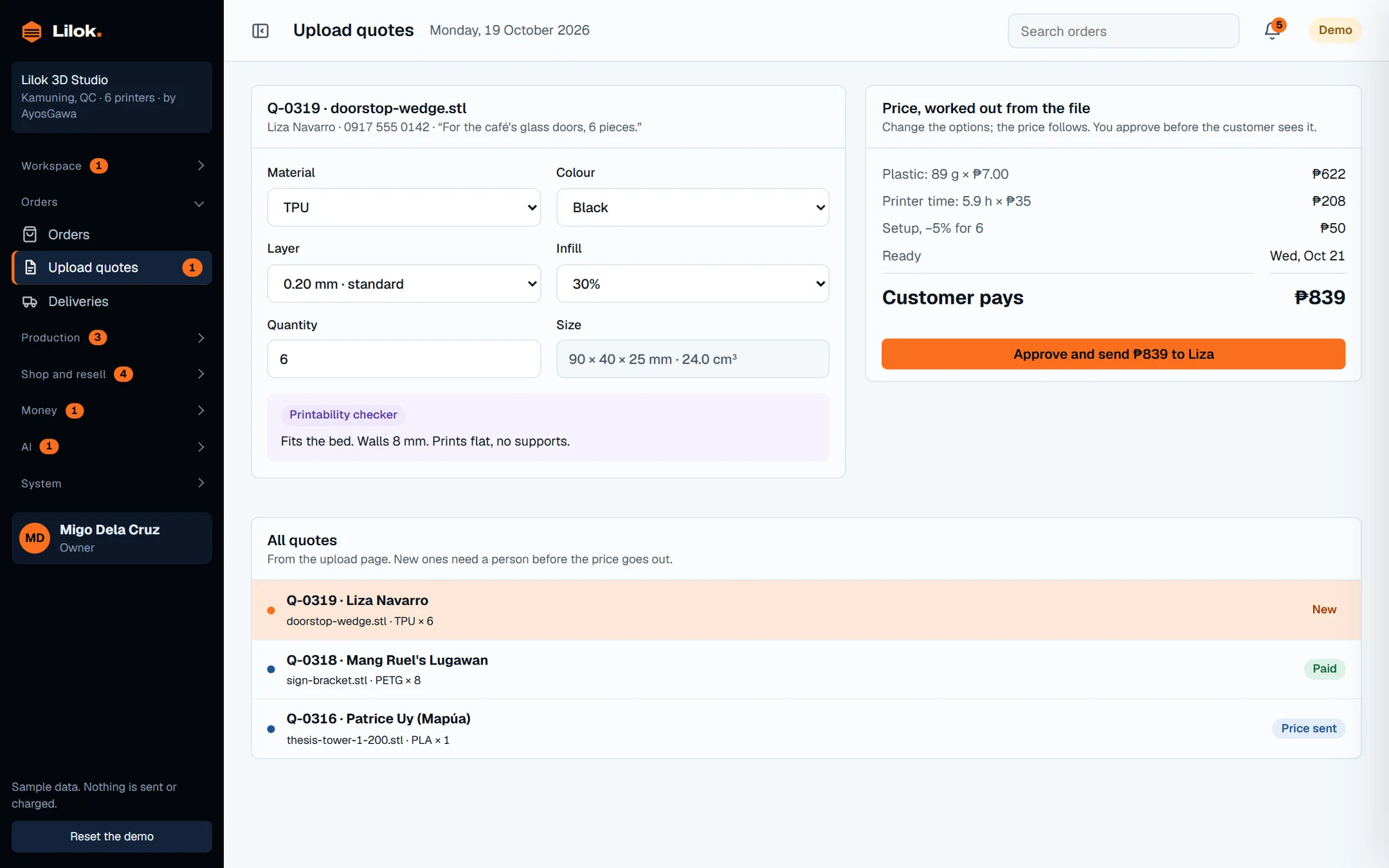Click the Deliveries truck icon
1389x868 pixels.
(x=30, y=302)
